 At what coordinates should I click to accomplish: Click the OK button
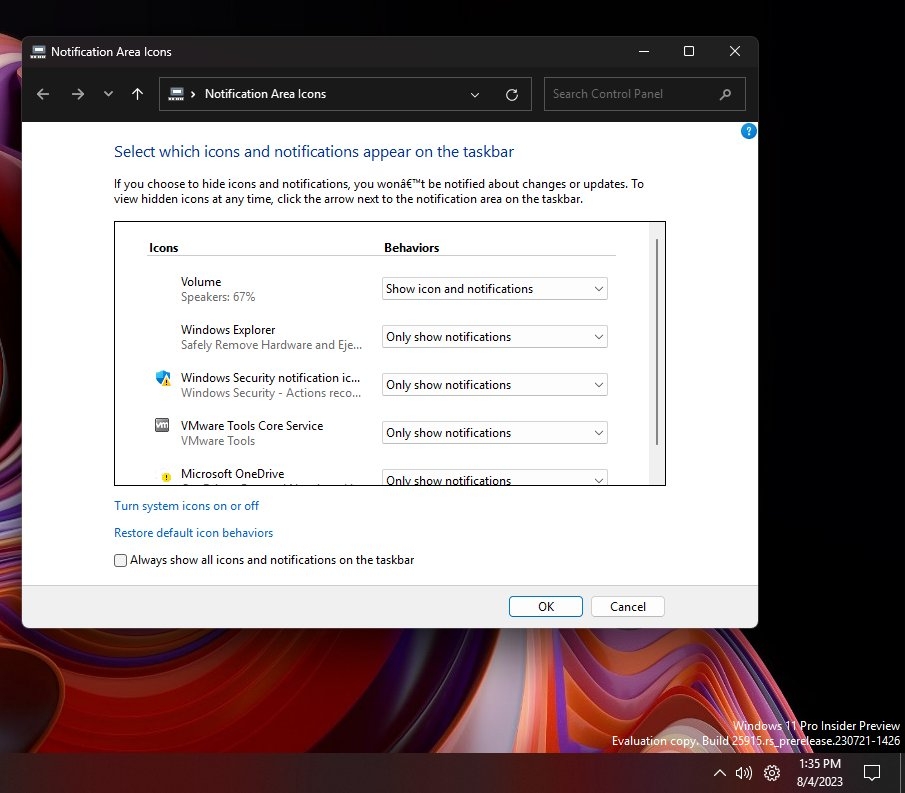coord(545,607)
